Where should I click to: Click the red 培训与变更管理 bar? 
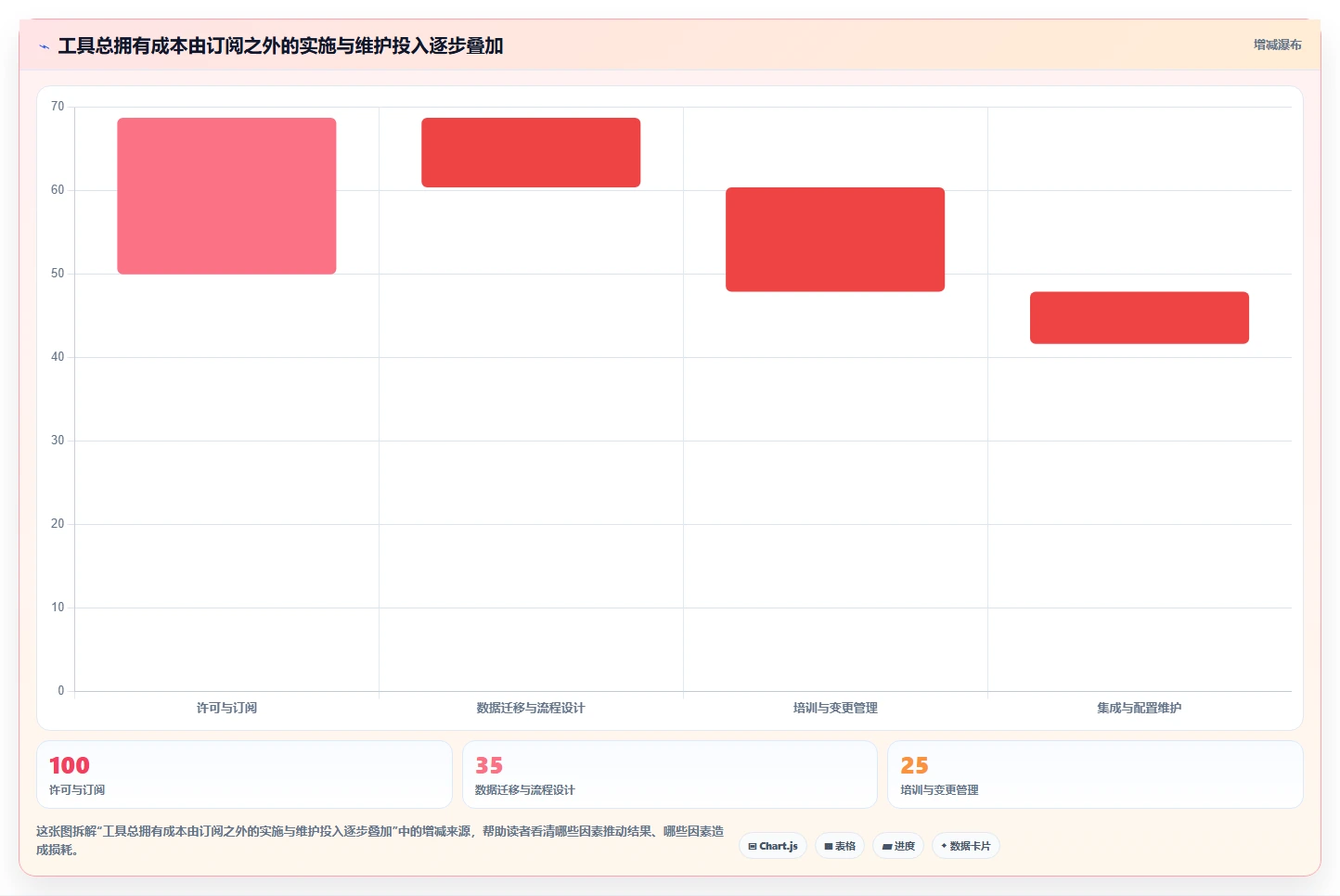(835, 239)
